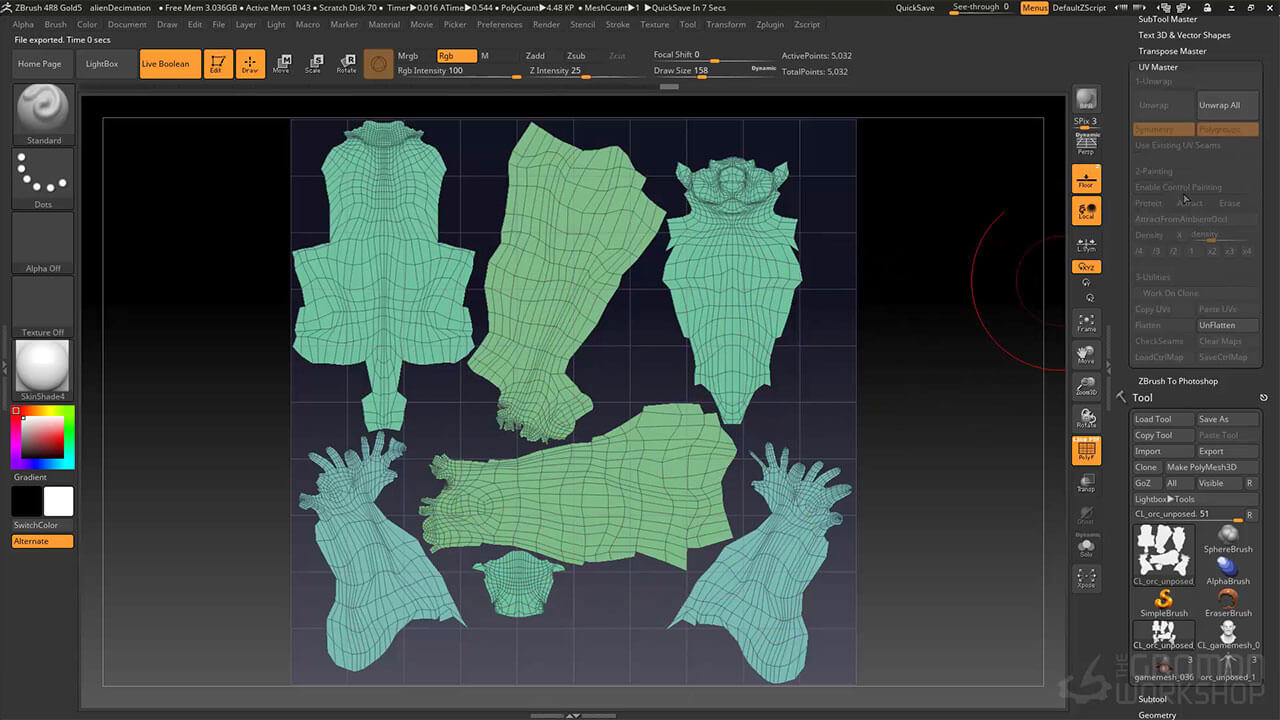The width and height of the screenshot is (1280, 720).
Task: Toggle Rgb painting mode
Action: 456,56
